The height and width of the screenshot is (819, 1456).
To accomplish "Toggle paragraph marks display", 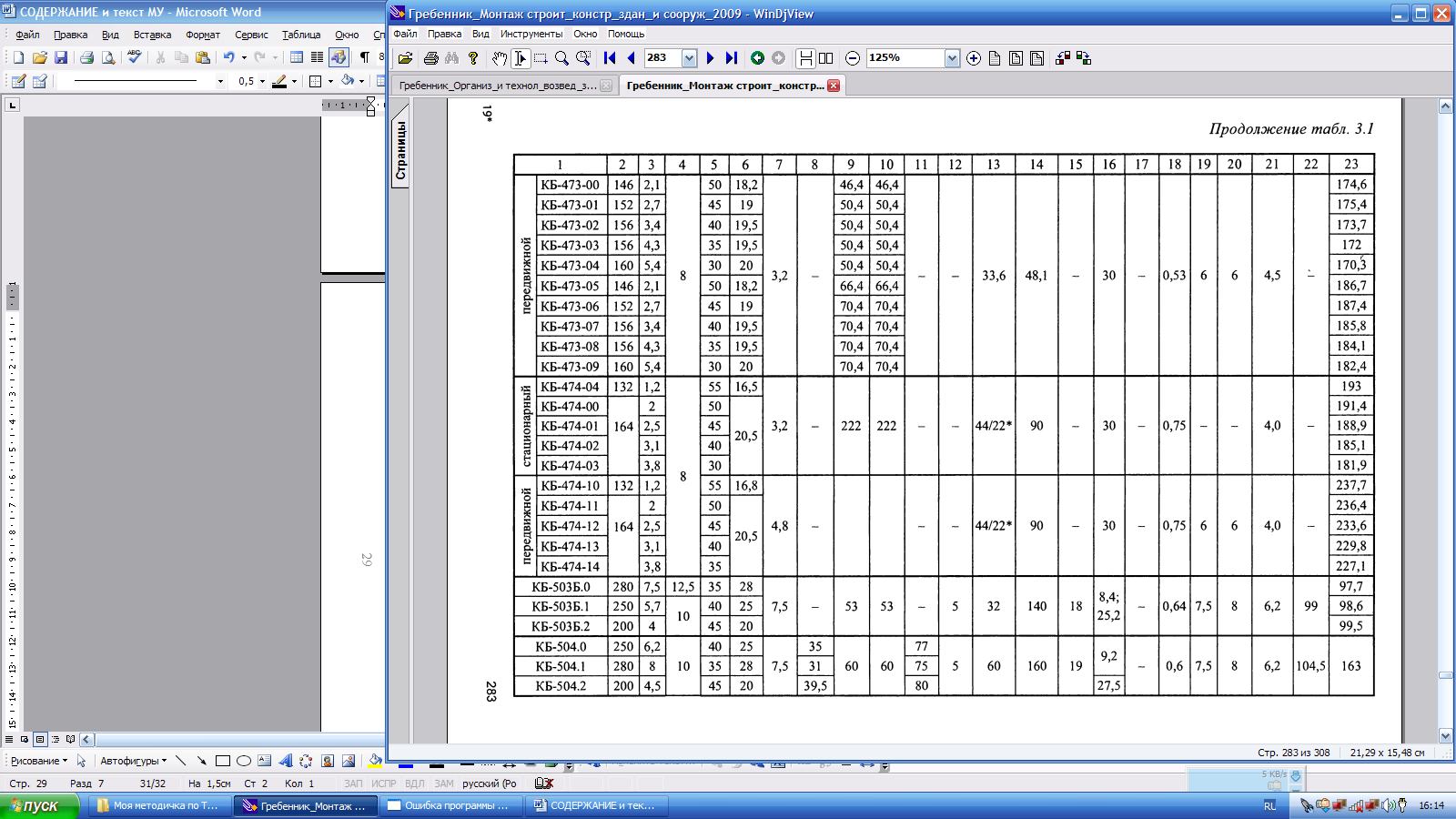I will (x=365, y=57).
